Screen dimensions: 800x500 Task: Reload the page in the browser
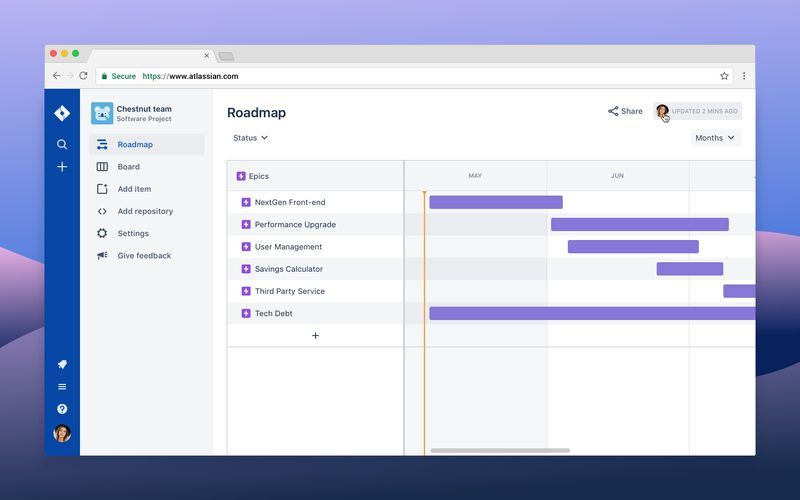83,76
